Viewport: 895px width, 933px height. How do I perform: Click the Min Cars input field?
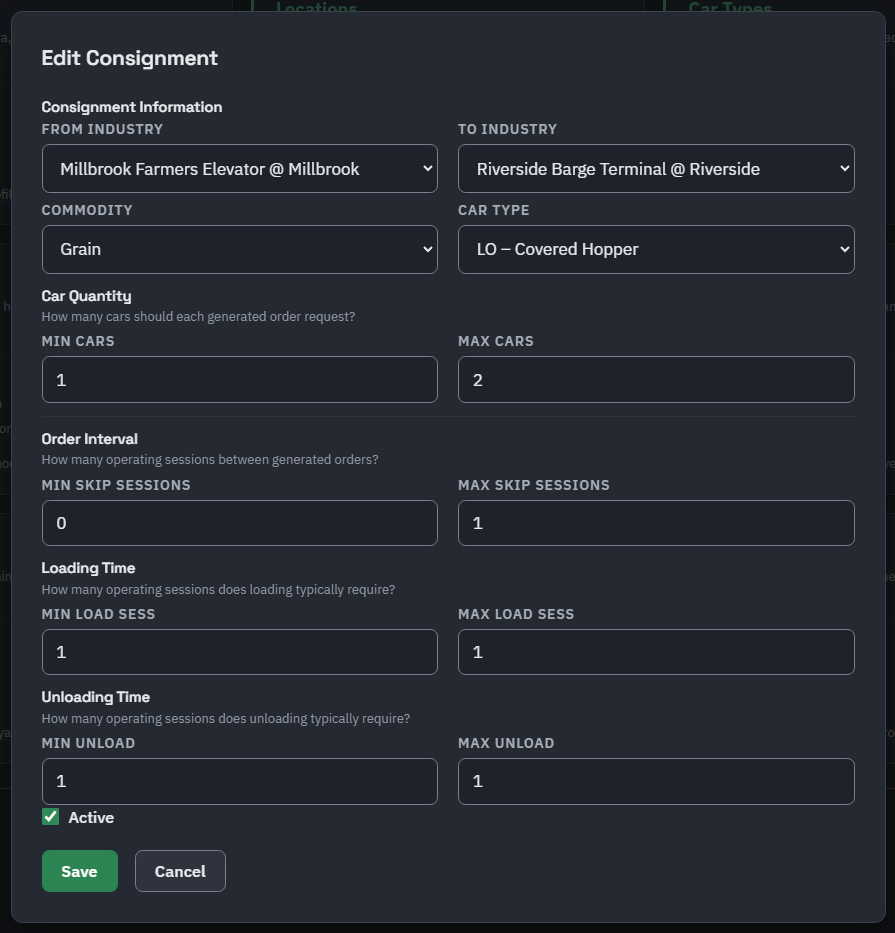239,380
